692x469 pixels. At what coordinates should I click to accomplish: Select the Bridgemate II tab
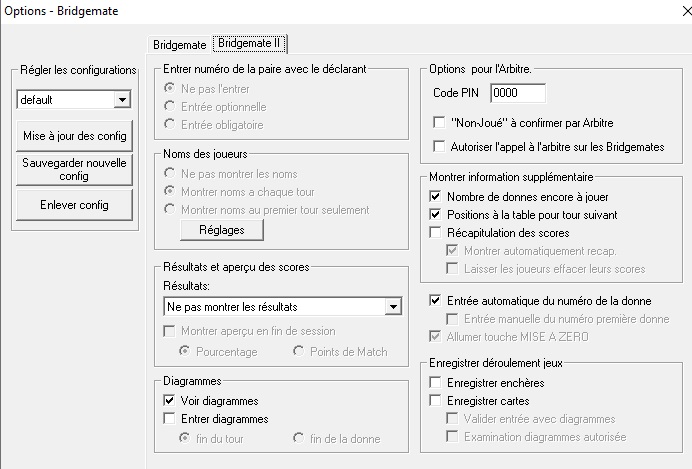pyautogui.click(x=249, y=43)
